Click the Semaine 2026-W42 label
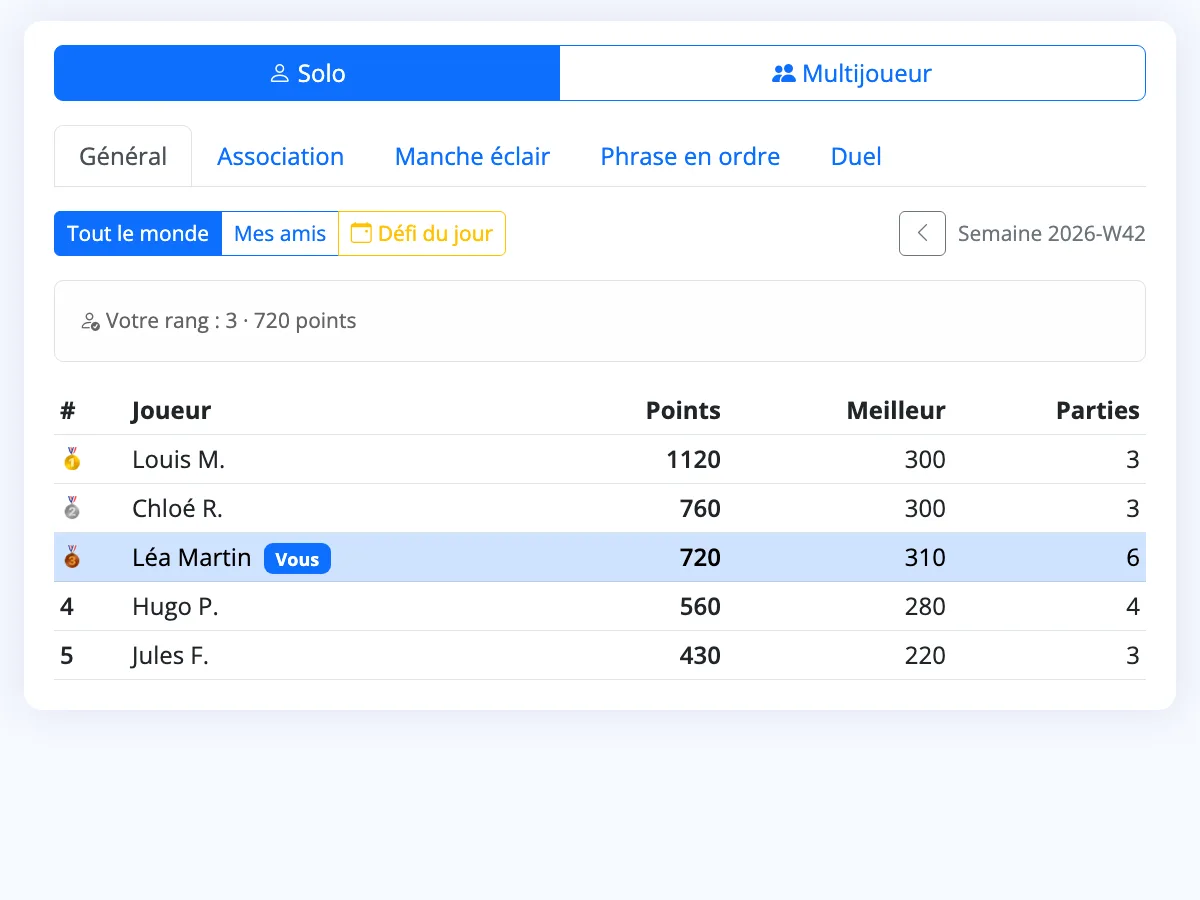 1052,234
